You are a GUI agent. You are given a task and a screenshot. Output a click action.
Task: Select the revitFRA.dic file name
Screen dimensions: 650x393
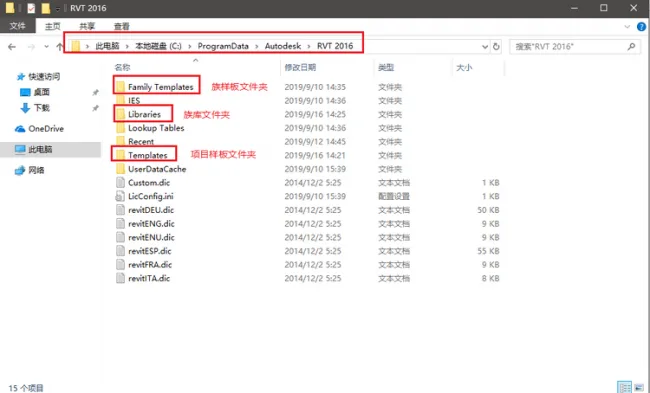pyautogui.click(x=150, y=264)
